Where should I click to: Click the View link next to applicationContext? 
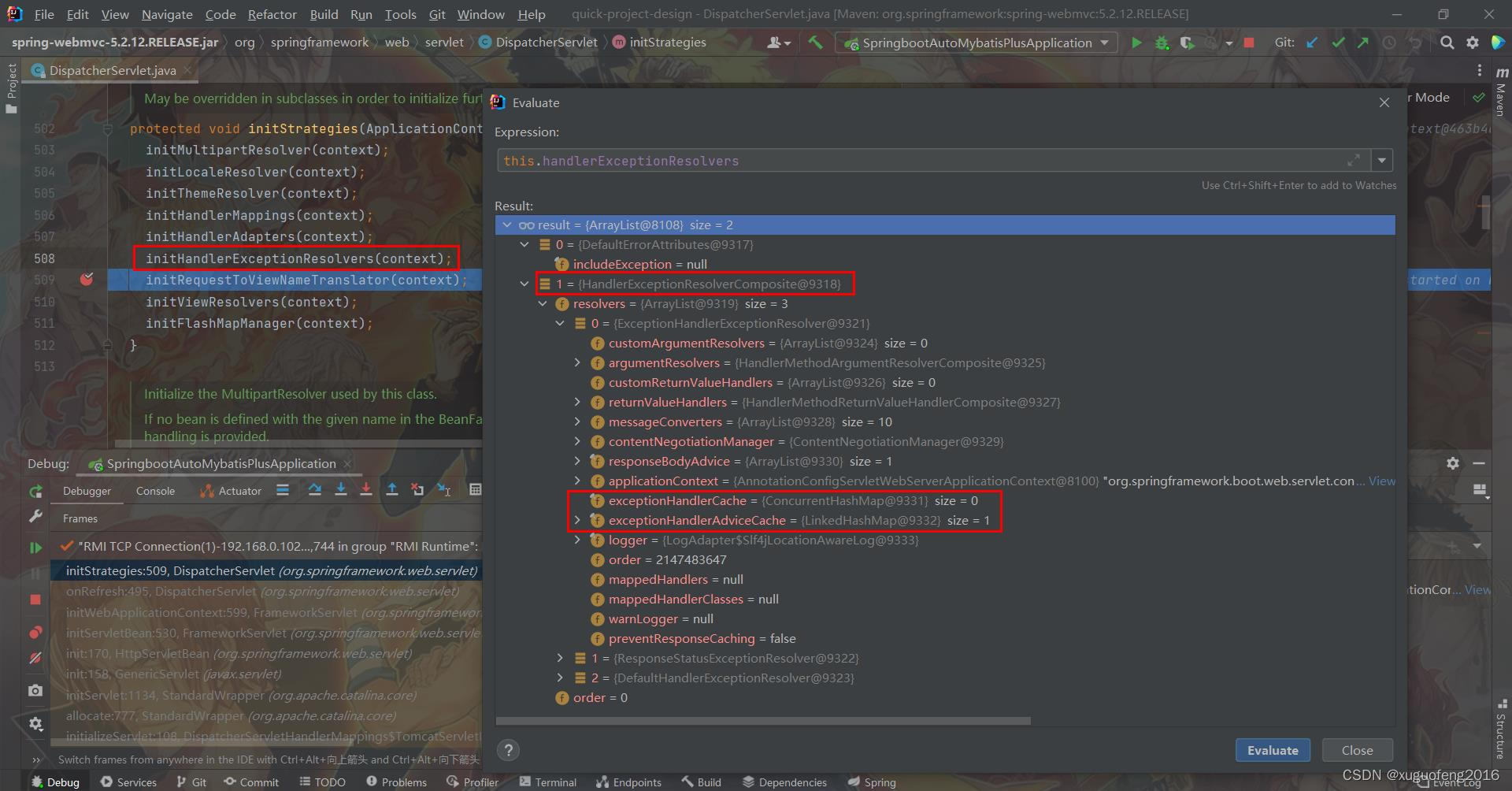point(1381,481)
